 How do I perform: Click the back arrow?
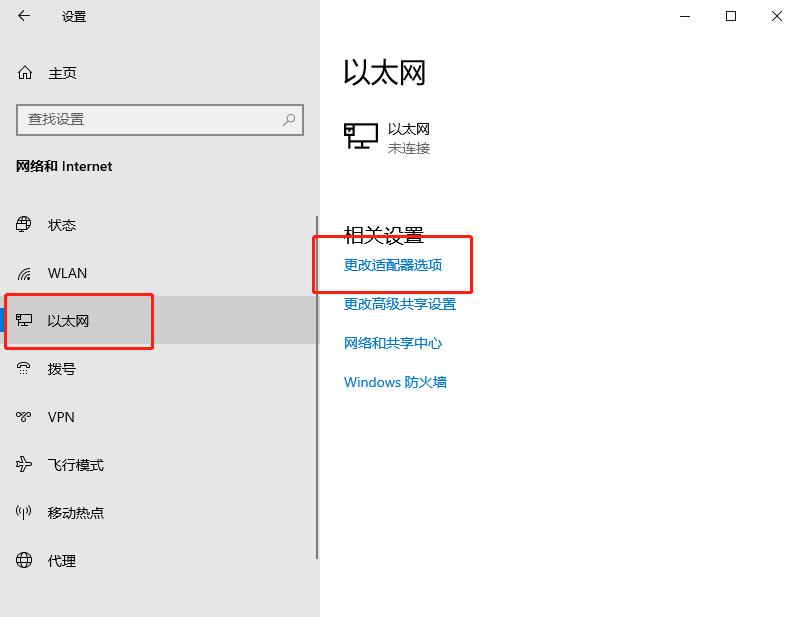[x=24, y=16]
